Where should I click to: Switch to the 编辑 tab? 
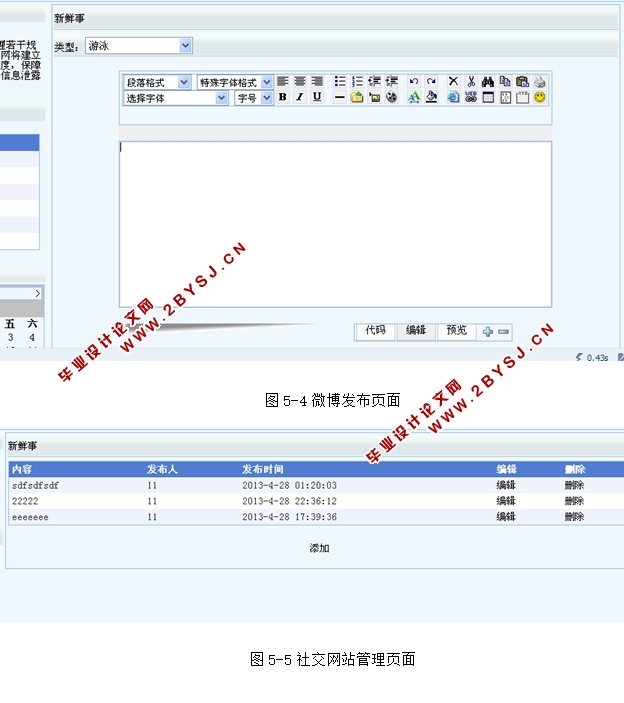416,331
